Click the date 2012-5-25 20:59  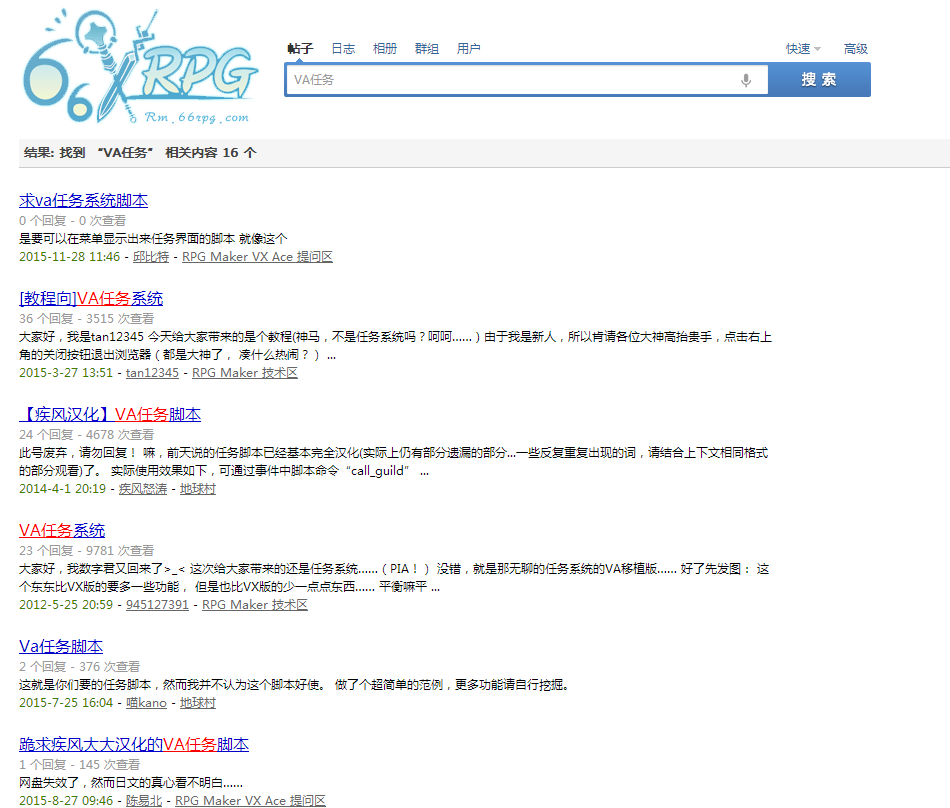click(x=66, y=605)
